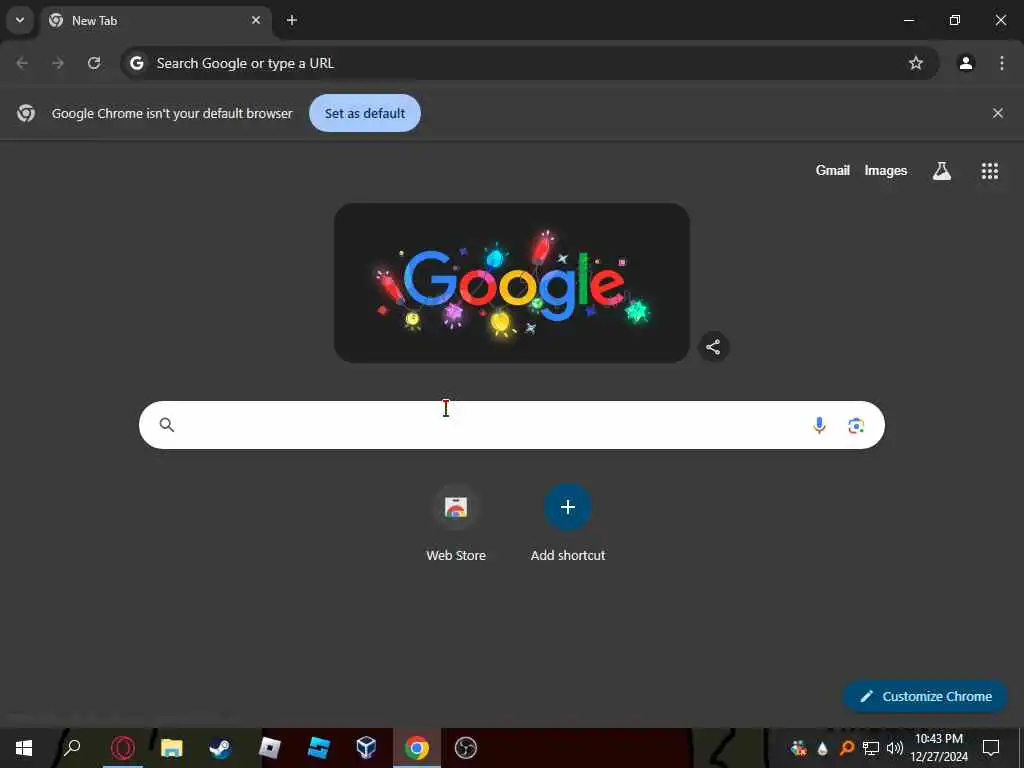Click the Google G icon in address bar

(136, 63)
